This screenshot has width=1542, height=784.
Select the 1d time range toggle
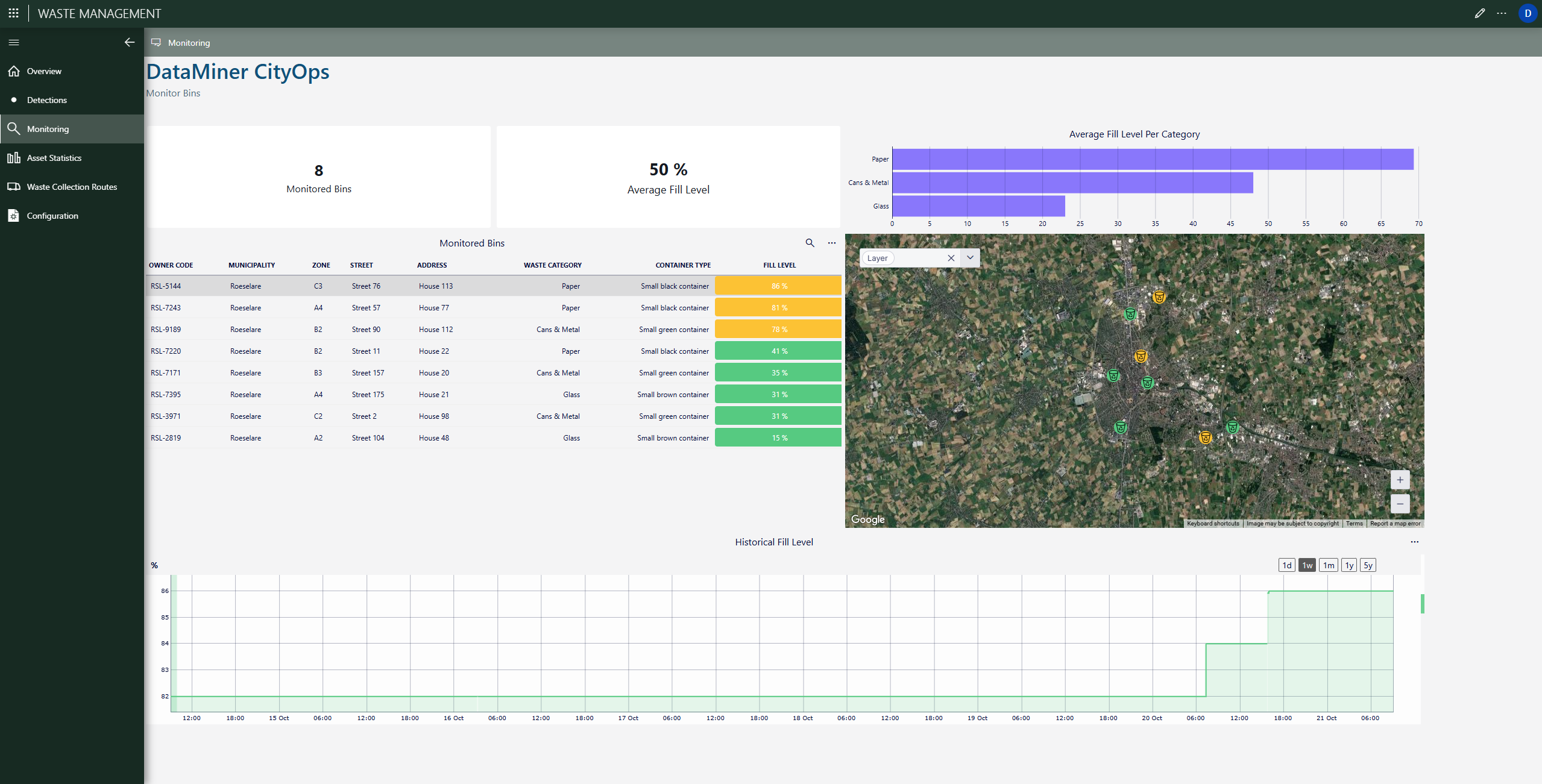click(x=1286, y=565)
